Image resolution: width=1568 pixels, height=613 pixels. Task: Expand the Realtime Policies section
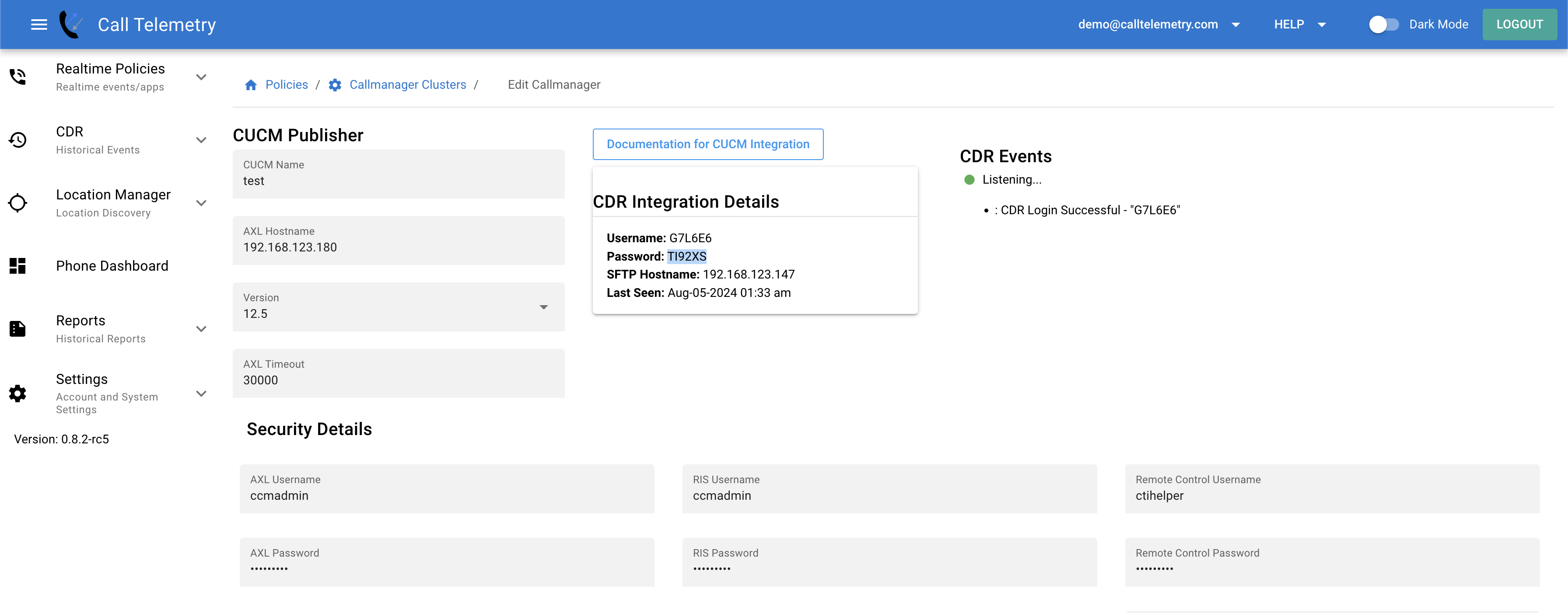202,77
